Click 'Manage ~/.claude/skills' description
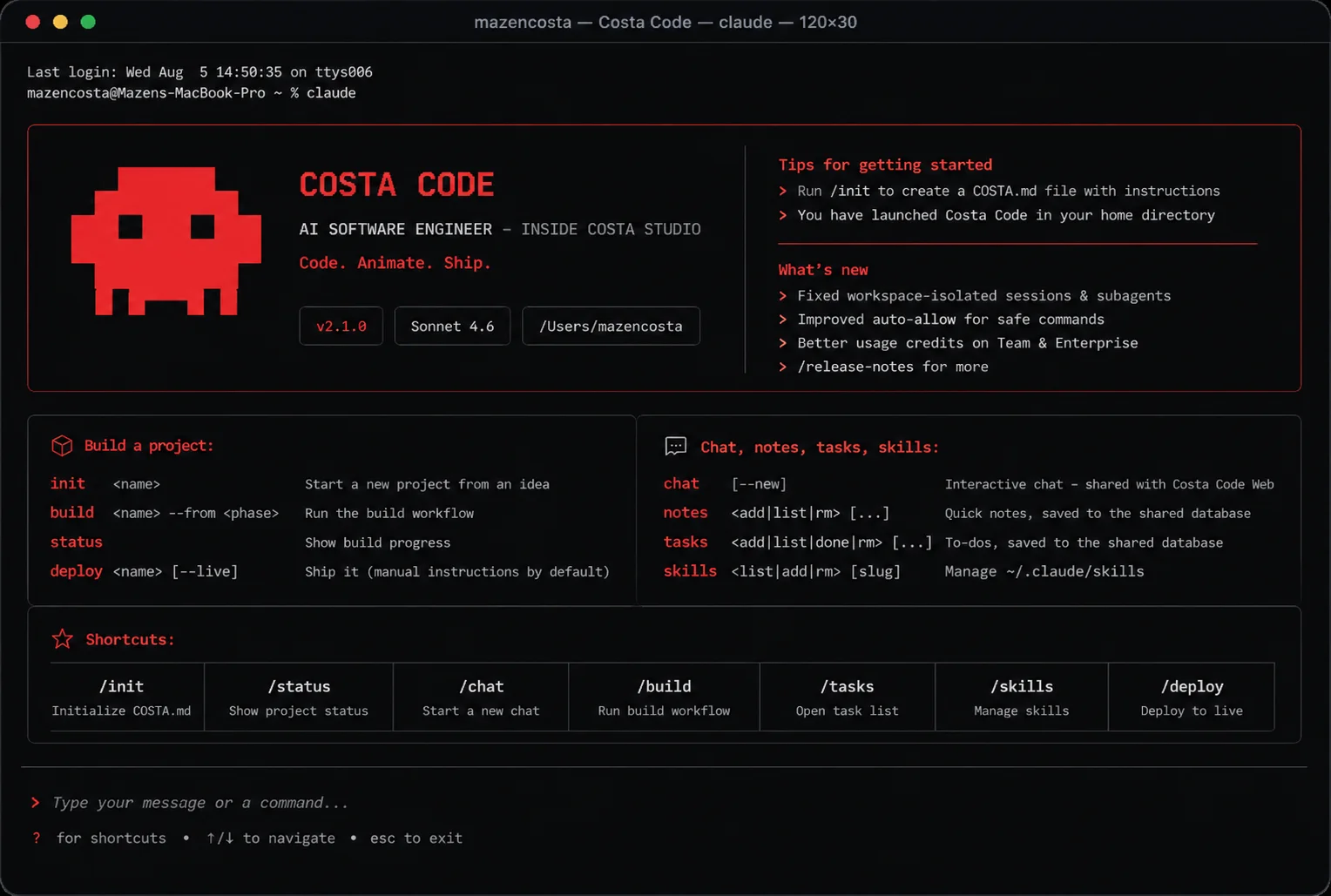The width and height of the screenshot is (1331, 896). click(1044, 571)
